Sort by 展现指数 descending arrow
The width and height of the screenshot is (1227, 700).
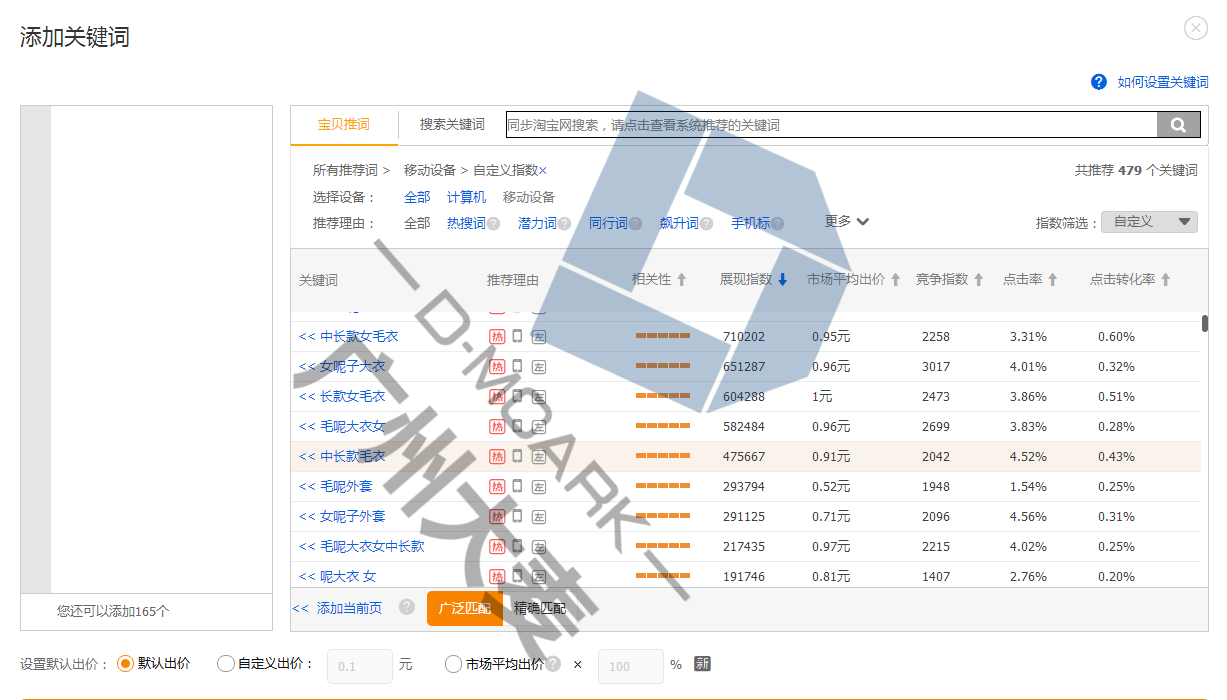tap(783, 280)
